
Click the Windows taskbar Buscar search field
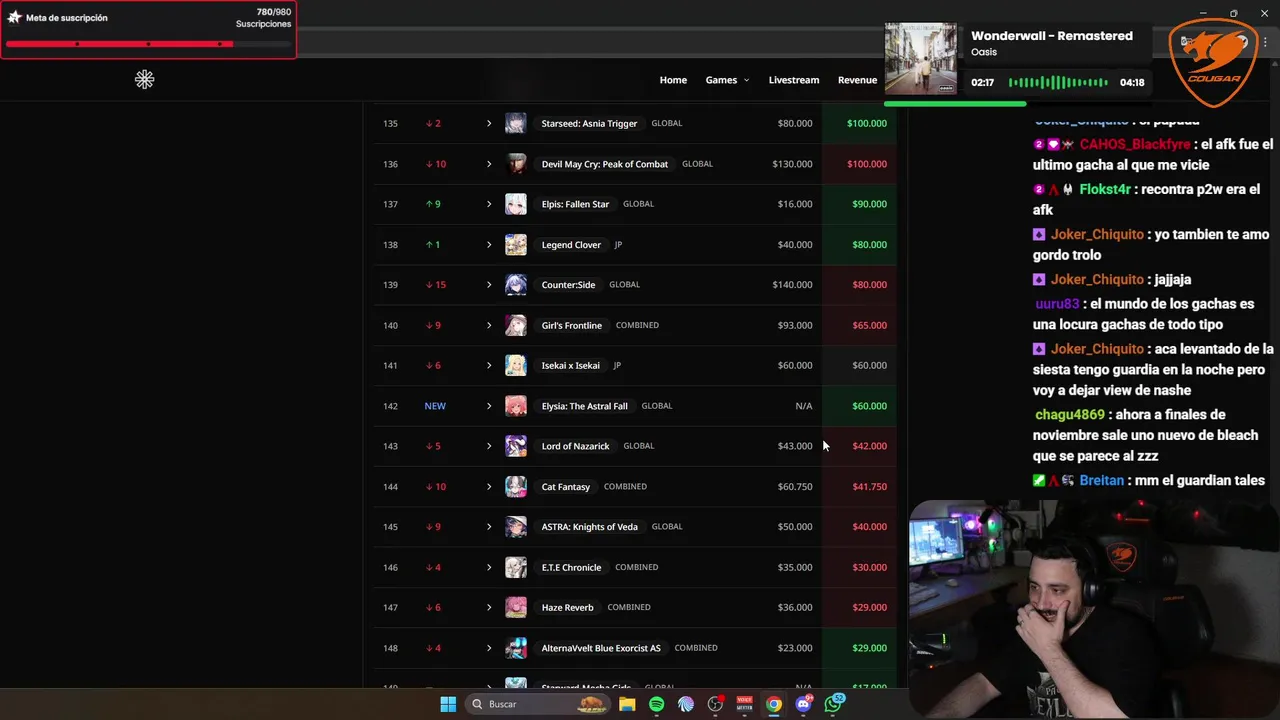click(538, 704)
